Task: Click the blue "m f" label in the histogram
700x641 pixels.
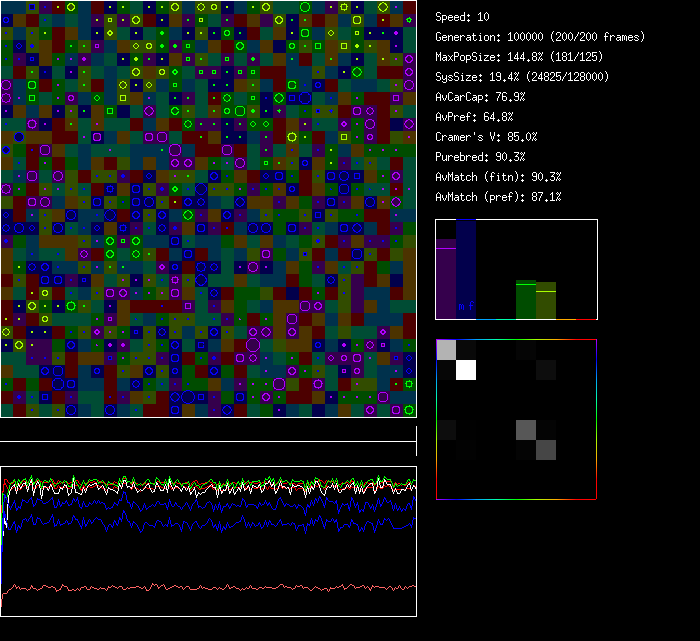Action: [x=466, y=306]
